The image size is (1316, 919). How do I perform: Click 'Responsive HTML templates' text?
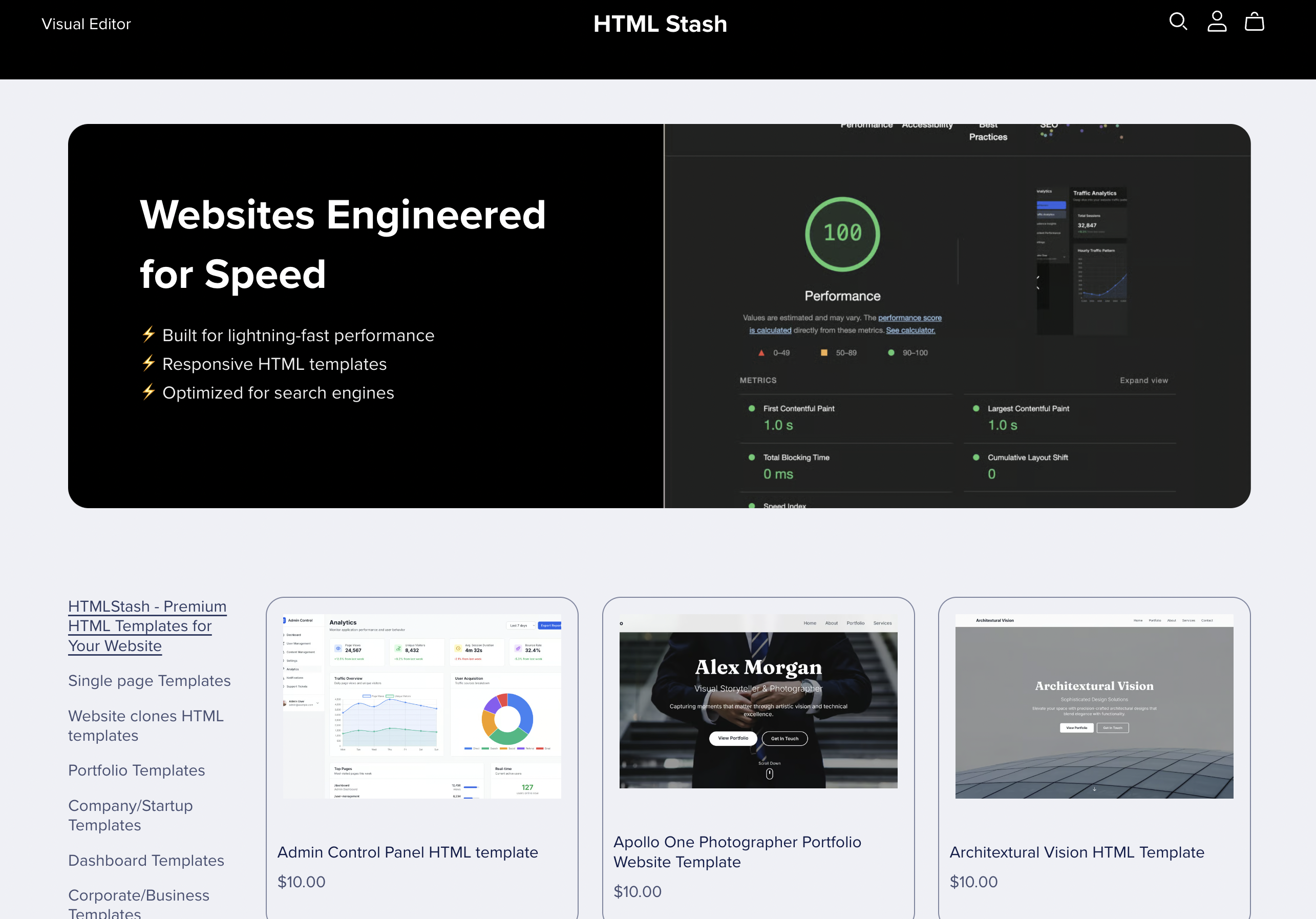[274, 364]
